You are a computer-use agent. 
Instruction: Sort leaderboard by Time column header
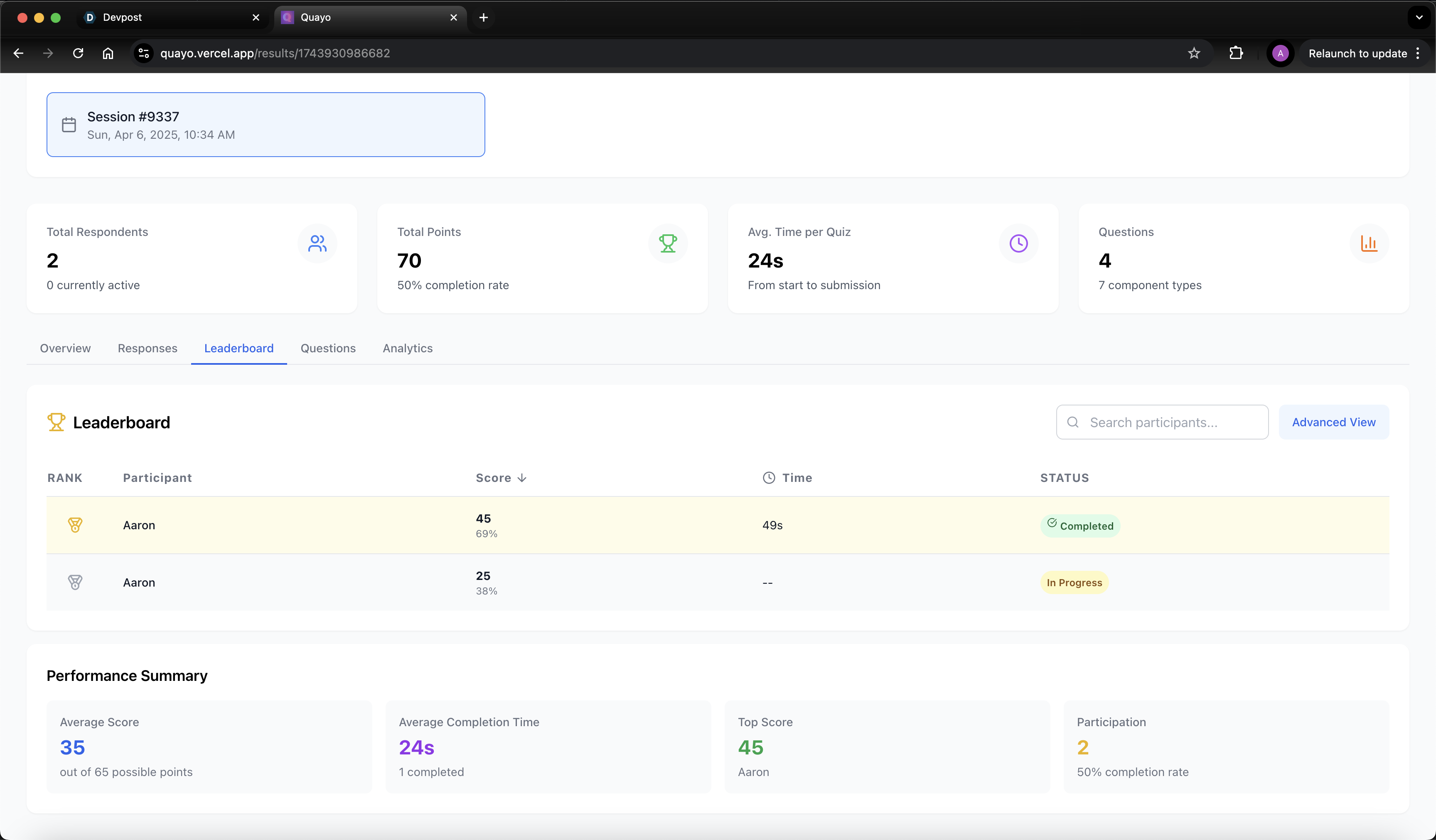click(796, 478)
